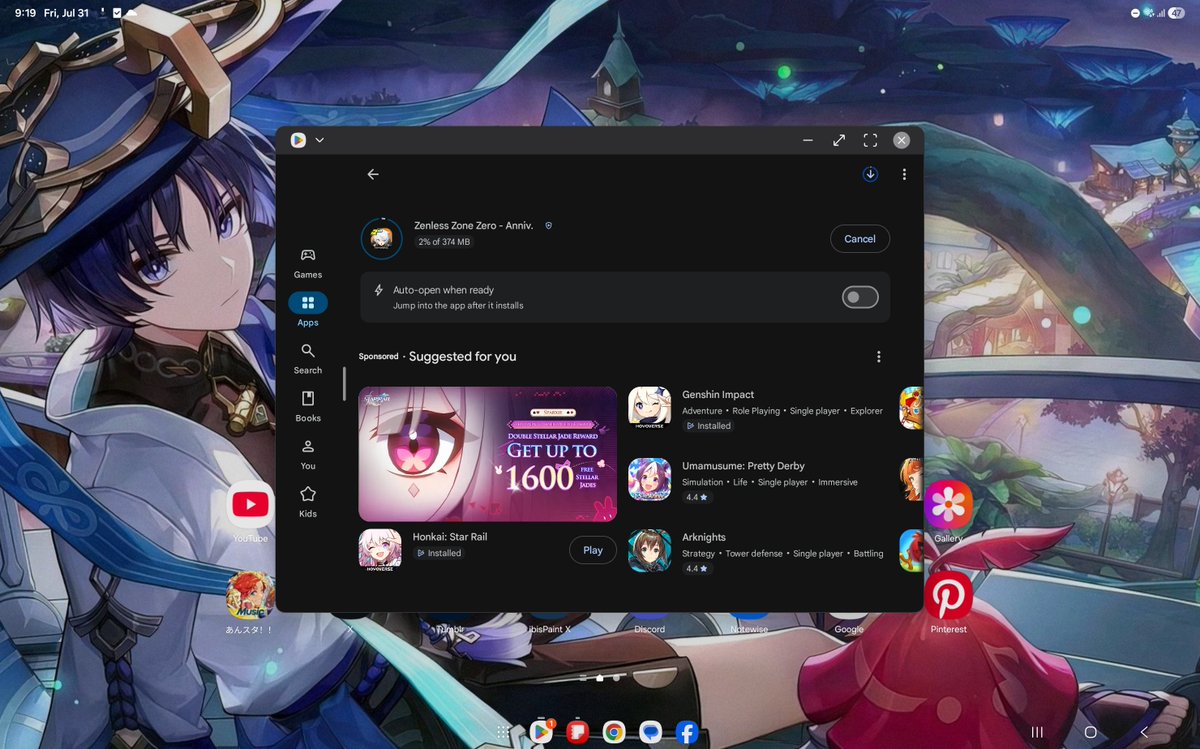Click the '2% of 374 MB' progress label
The width and height of the screenshot is (1200, 749).
444,242
